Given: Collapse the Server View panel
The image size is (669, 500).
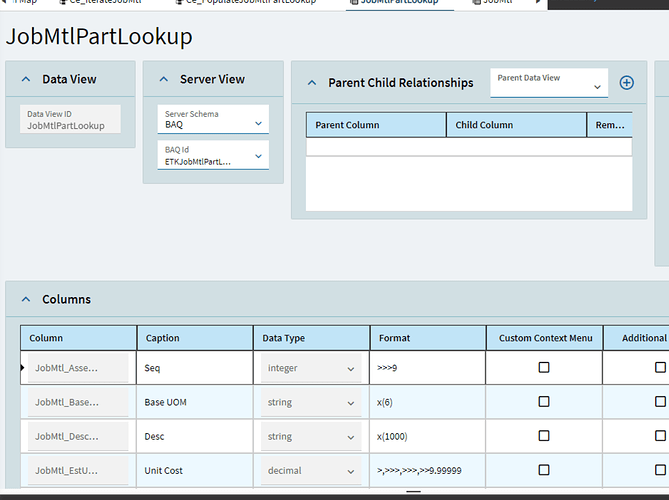Looking at the screenshot, I should (164, 80).
